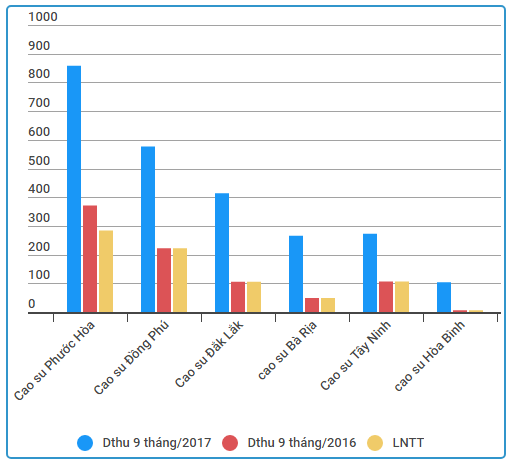Click the '1000' y-axis value
This screenshot has height=465, width=511.
[43, 17]
